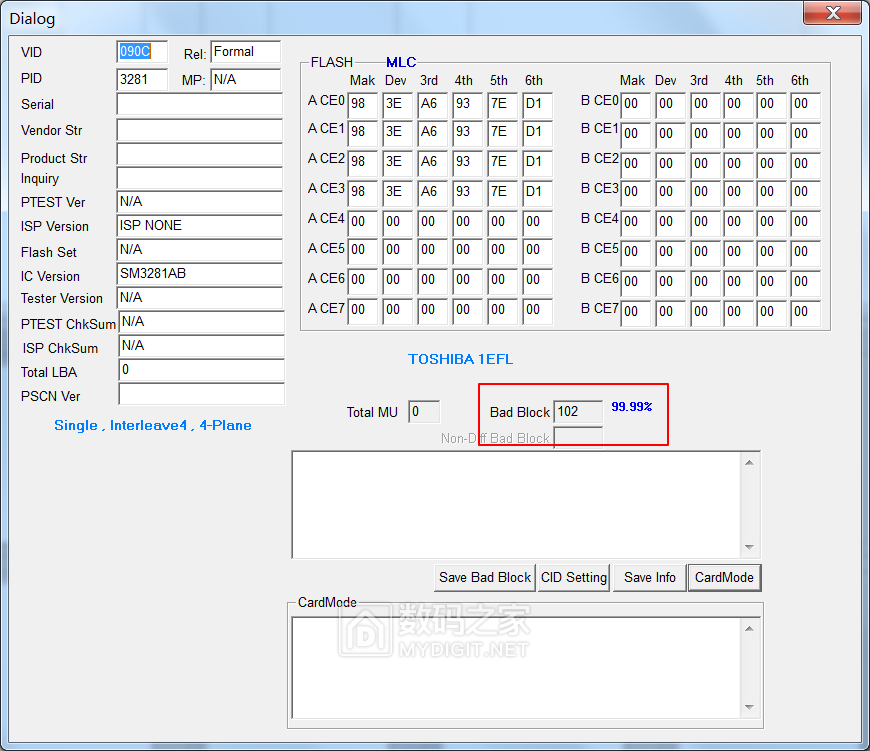870x751 pixels.
Task: Click the Bad Block value field
Action: (577, 412)
